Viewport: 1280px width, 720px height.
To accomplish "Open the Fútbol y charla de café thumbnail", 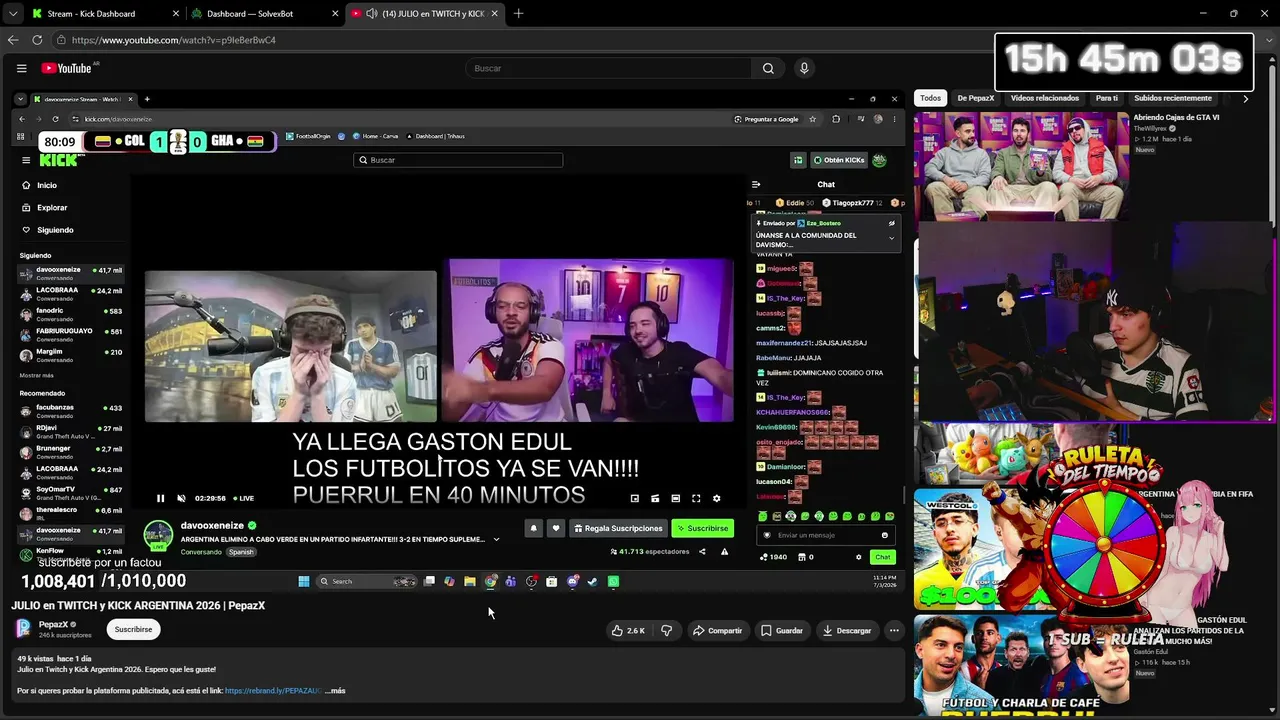I will (x=1021, y=664).
